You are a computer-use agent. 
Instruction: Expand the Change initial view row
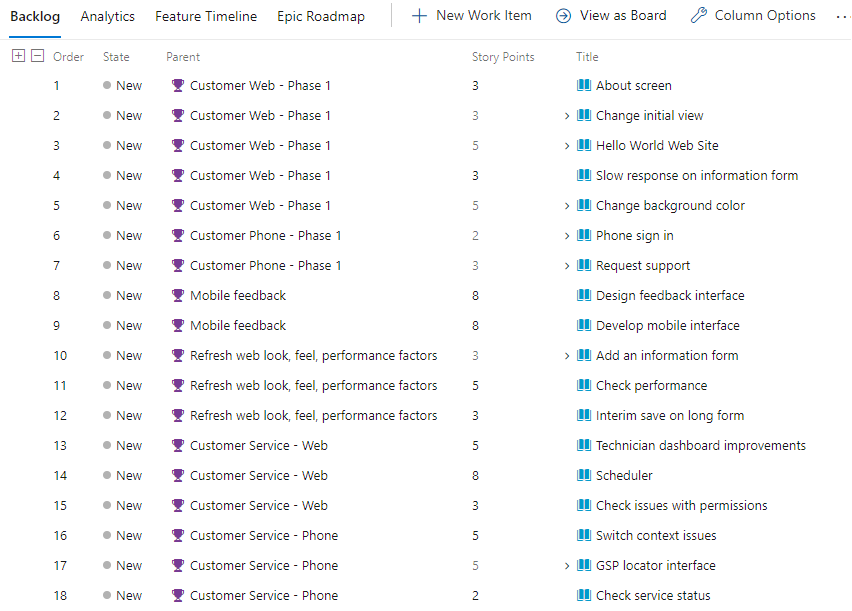(567, 116)
